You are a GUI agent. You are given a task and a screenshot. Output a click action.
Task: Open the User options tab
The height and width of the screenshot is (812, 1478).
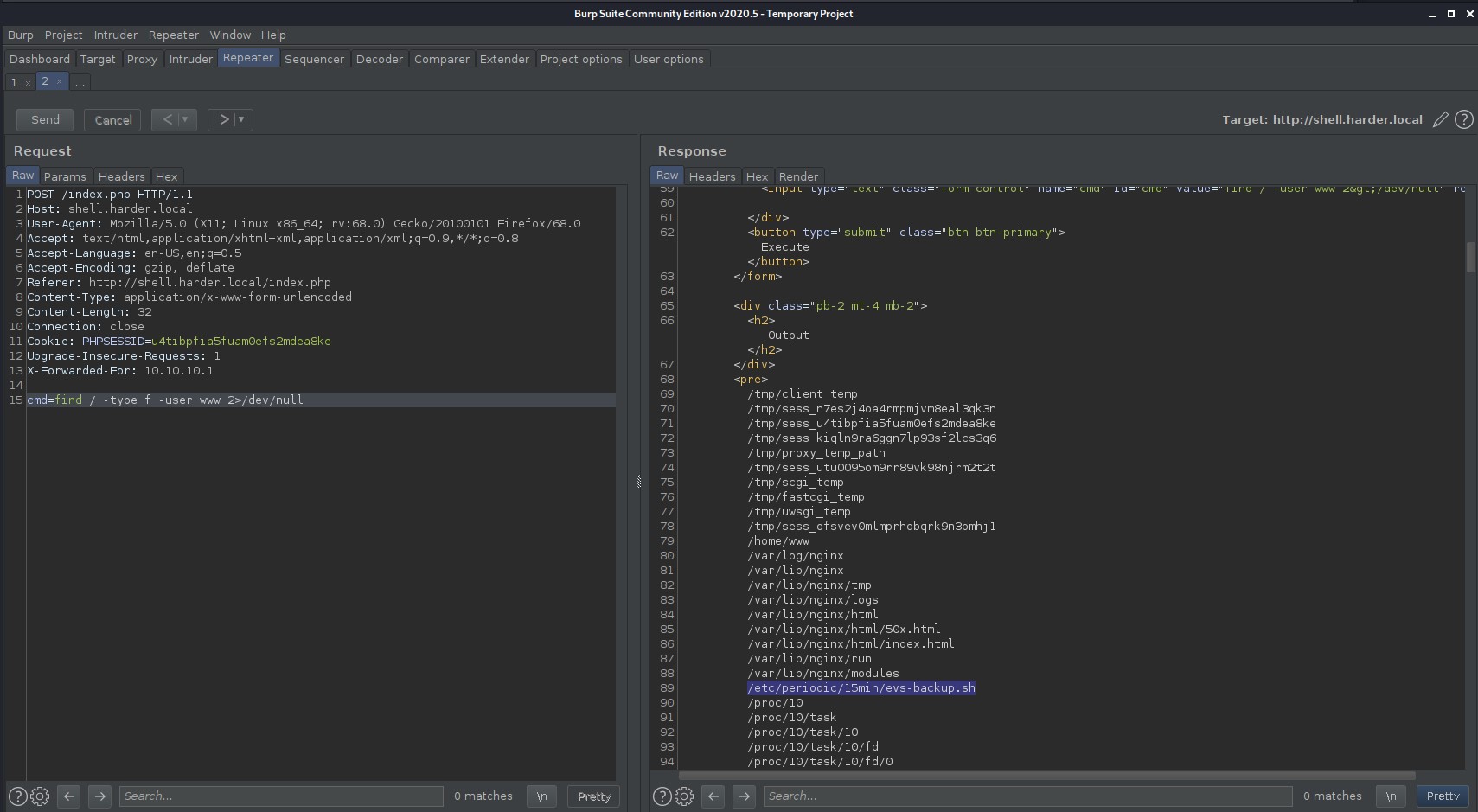pyautogui.click(x=669, y=60)
